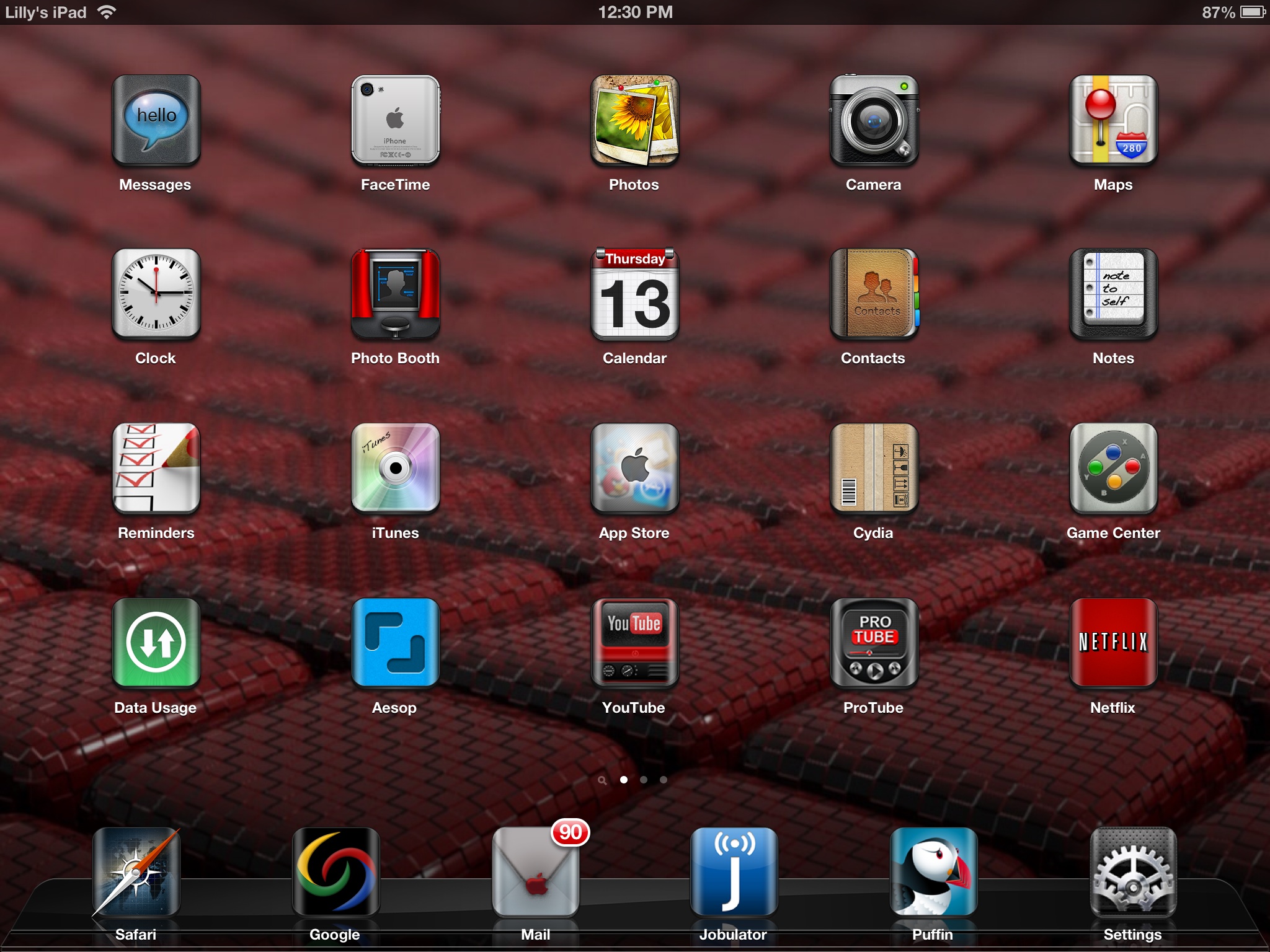Viewport: 1270px width, 952px height.
Task: Open the Photos sunflower icon
Action: click(634, 120)
